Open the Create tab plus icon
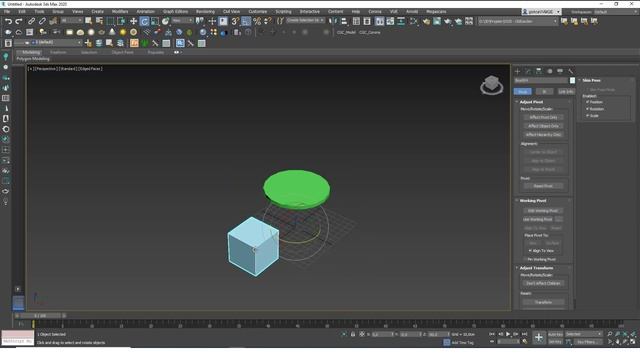 point(518,71)
